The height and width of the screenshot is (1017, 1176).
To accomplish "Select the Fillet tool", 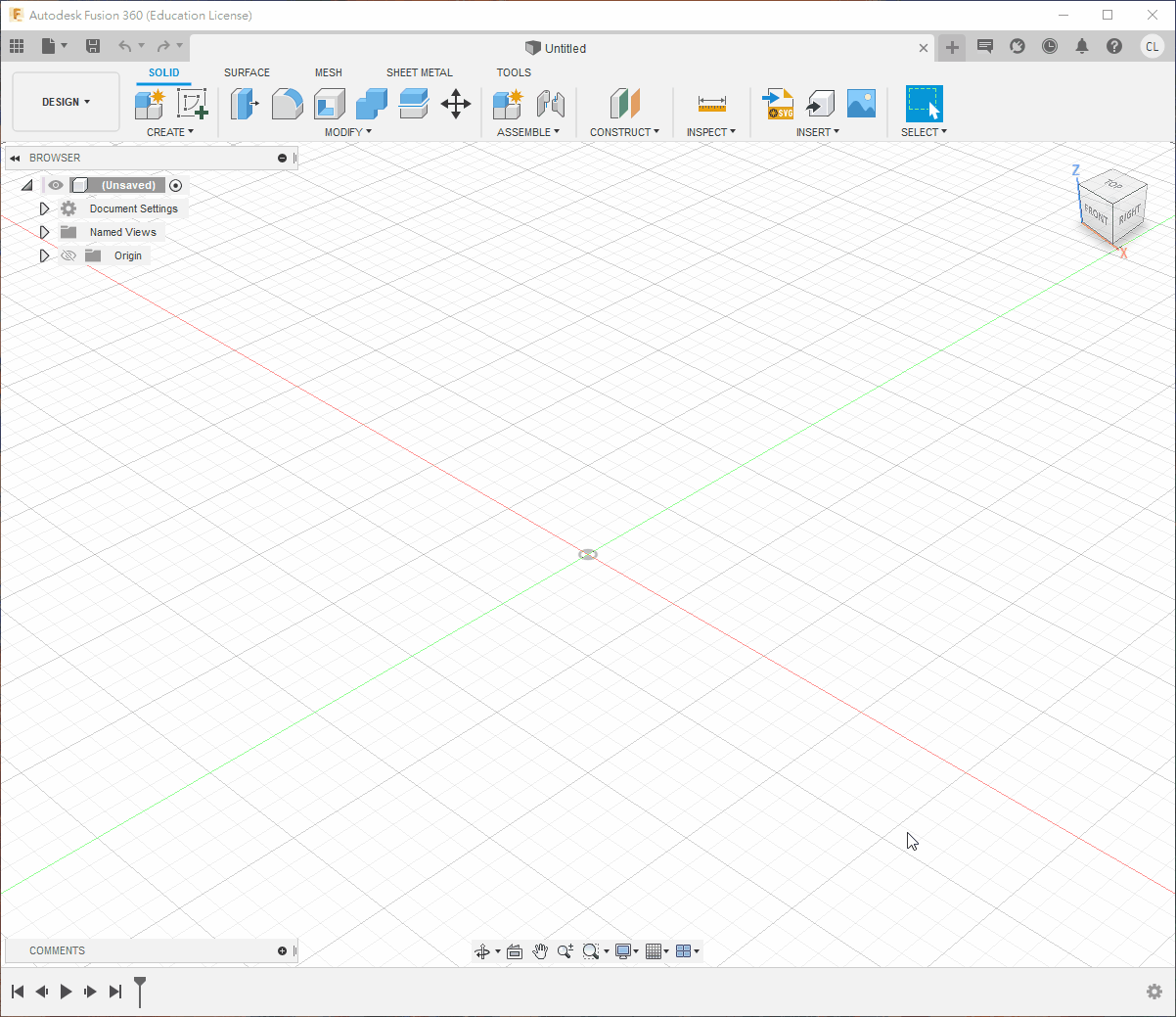I will [287, 104].
